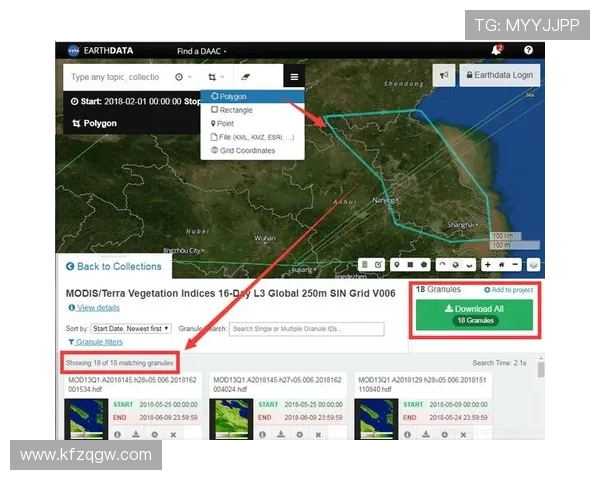Click the help question mark icon
The image size is (600, 480).
pos(528,50)
